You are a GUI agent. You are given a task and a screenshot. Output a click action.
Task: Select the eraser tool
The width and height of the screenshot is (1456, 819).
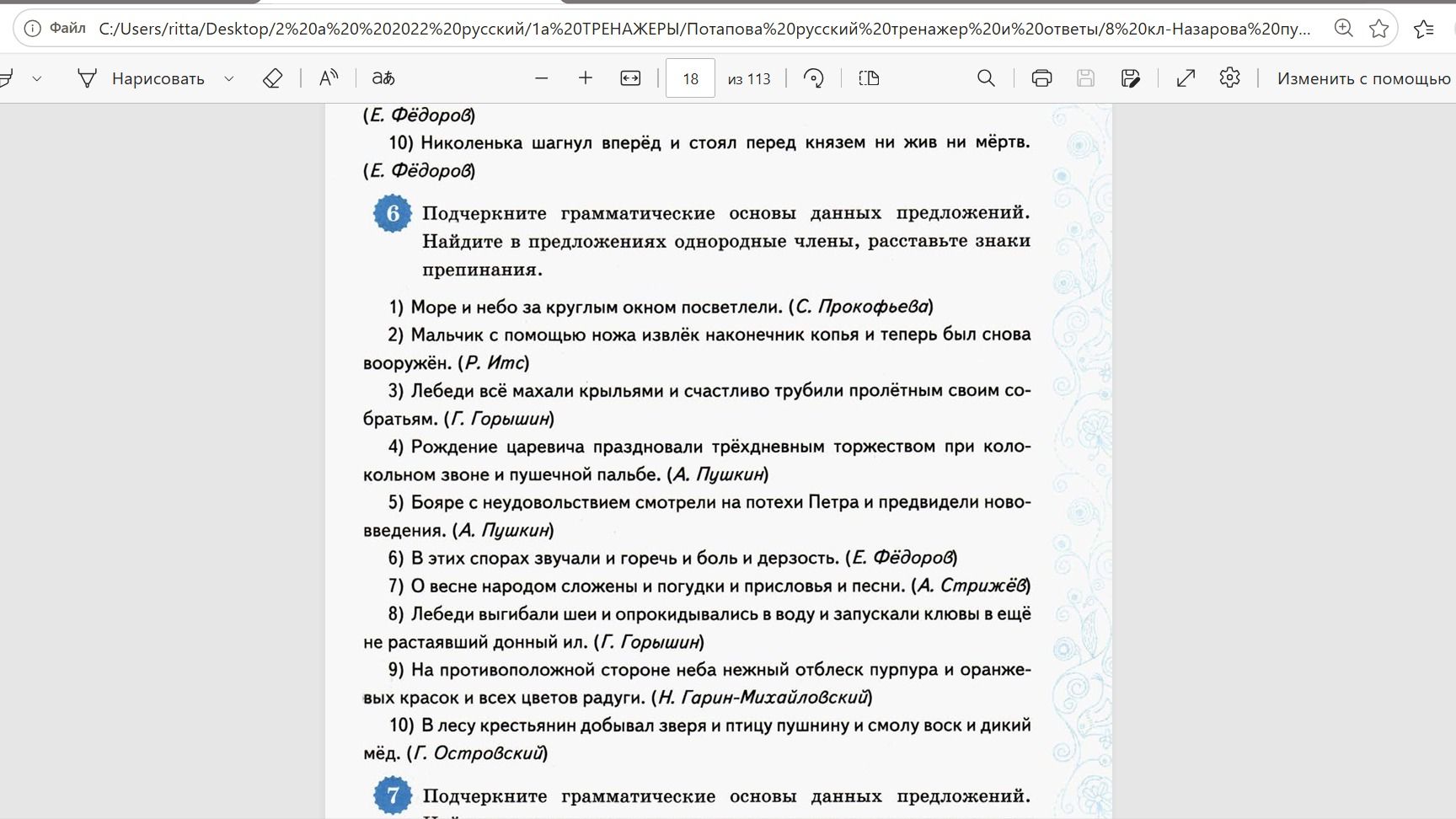click(272, 78)
